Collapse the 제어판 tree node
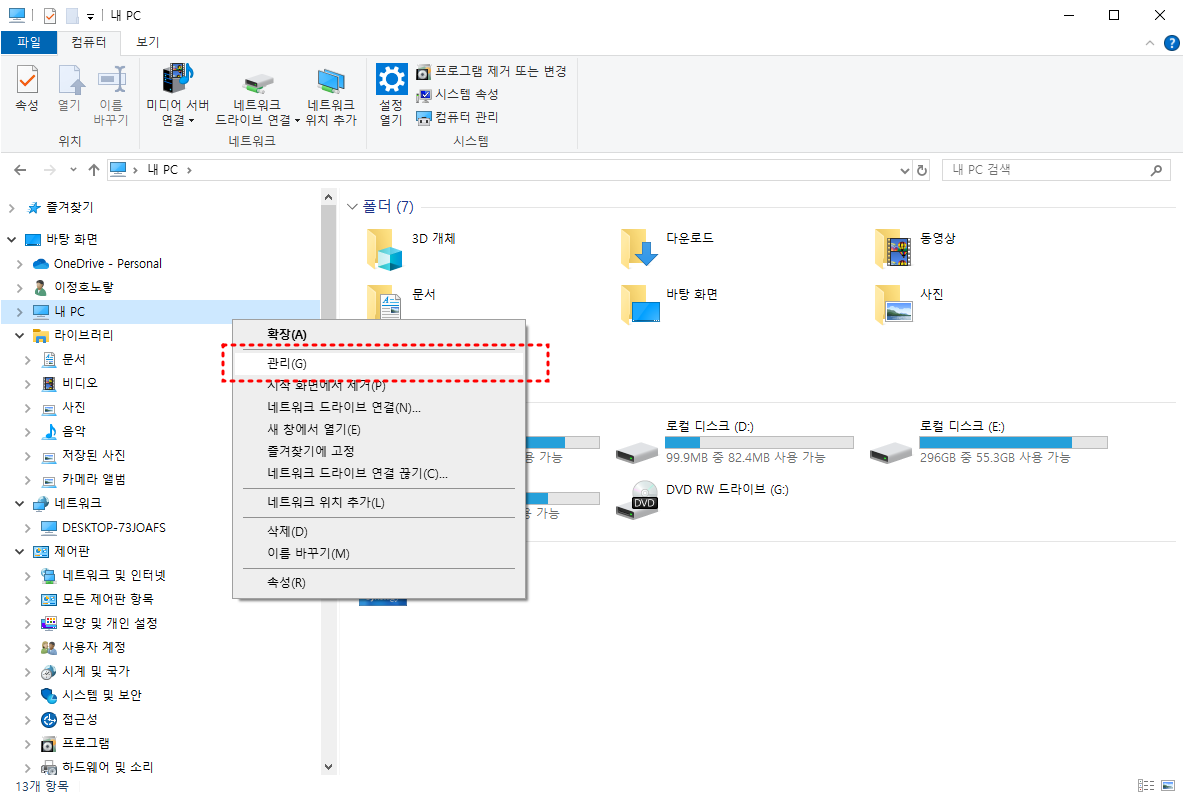The height and width of the screenshot is (799, 1184). pyautogui.click(x=18, y=551)
